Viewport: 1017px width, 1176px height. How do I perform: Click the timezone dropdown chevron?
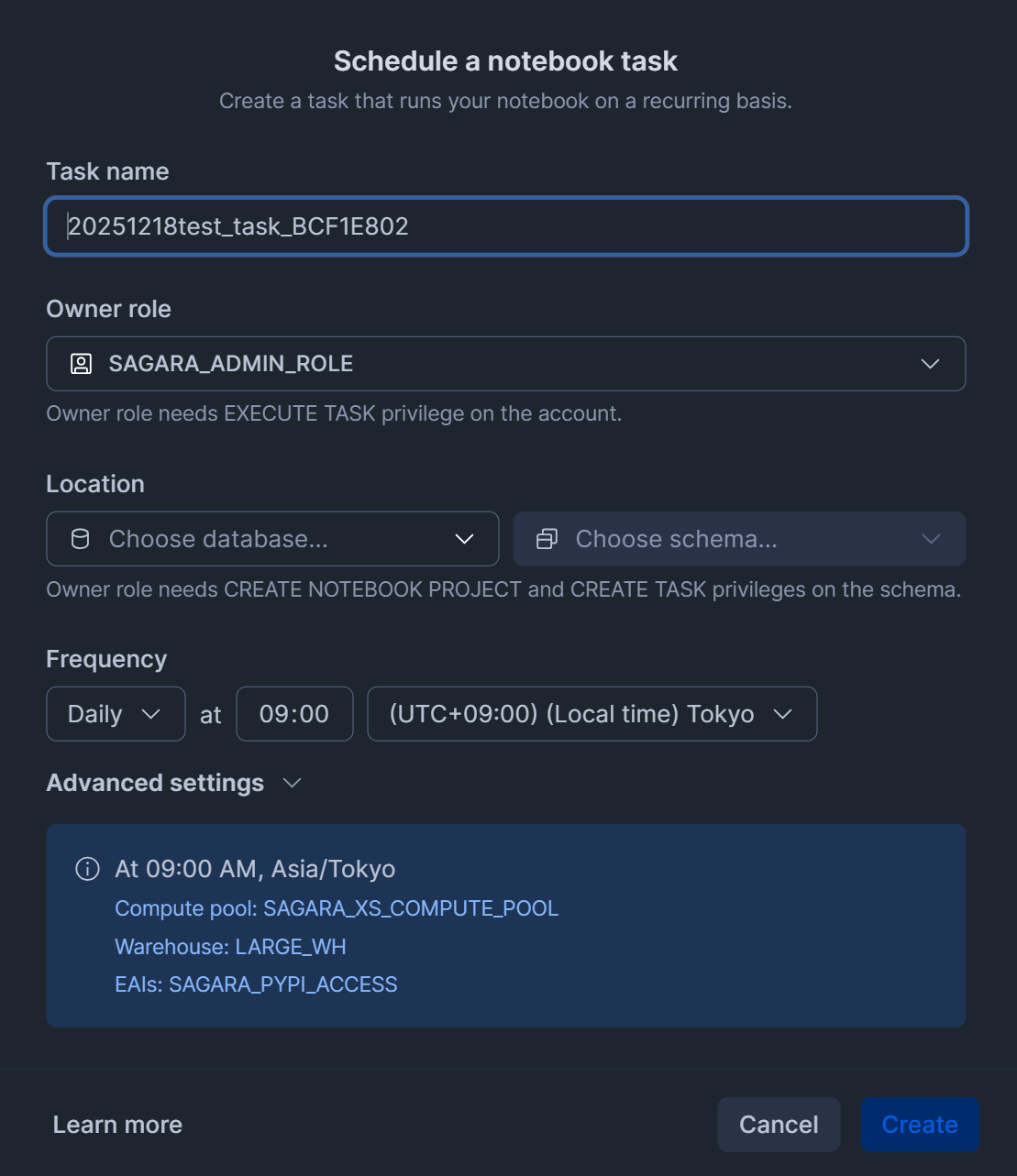pos(782,714)
